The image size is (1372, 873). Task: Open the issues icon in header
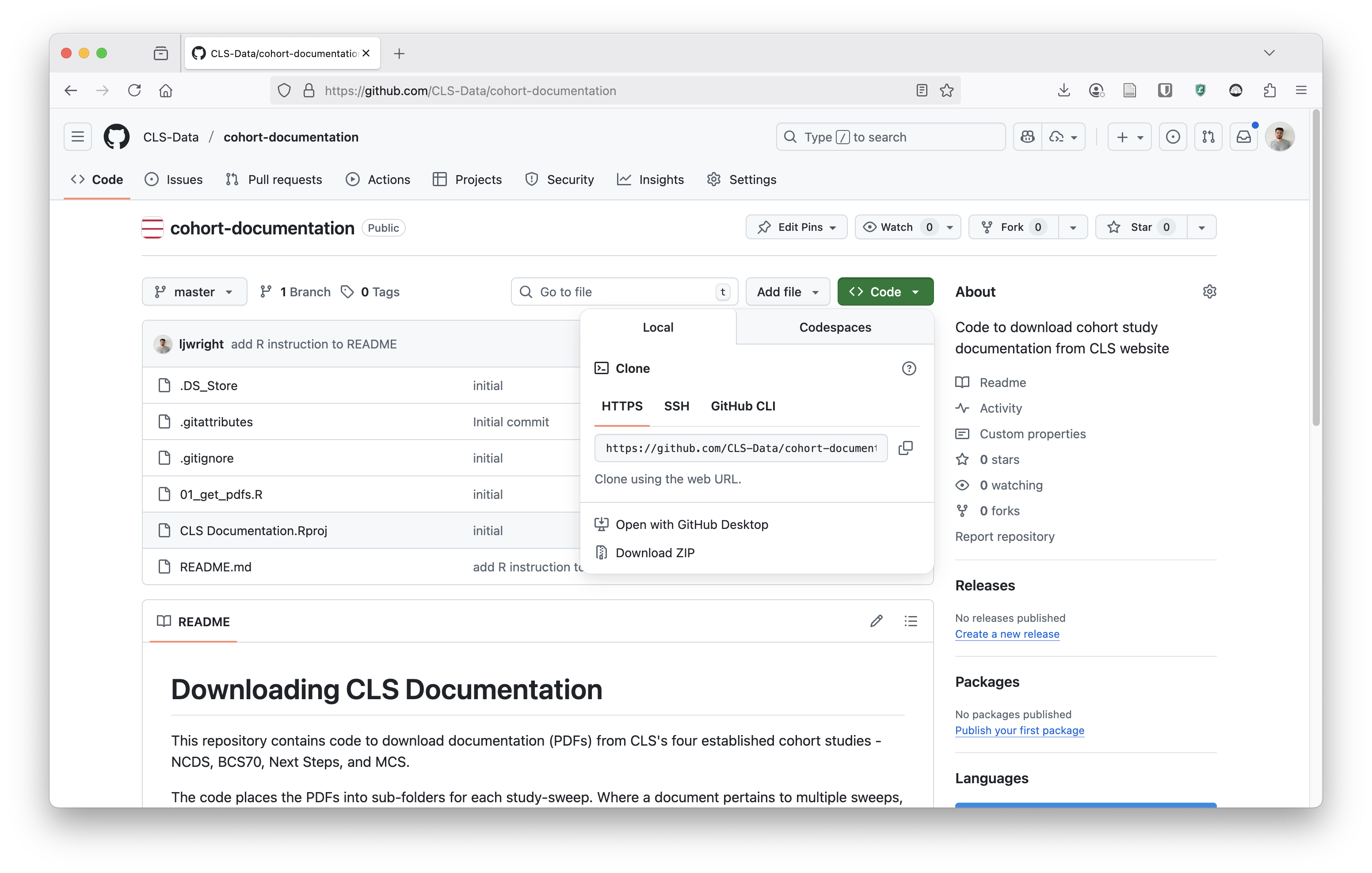1173,137
